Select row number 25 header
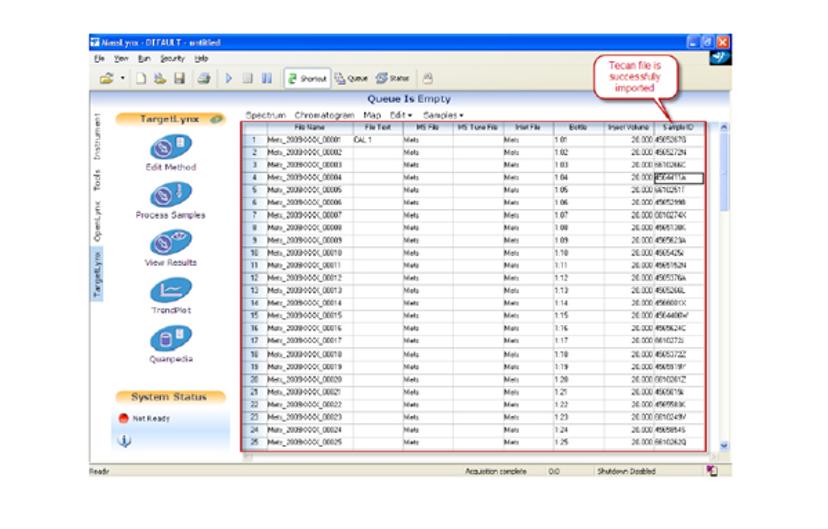This screenshot has width=828, height=529. click(255, 442)
